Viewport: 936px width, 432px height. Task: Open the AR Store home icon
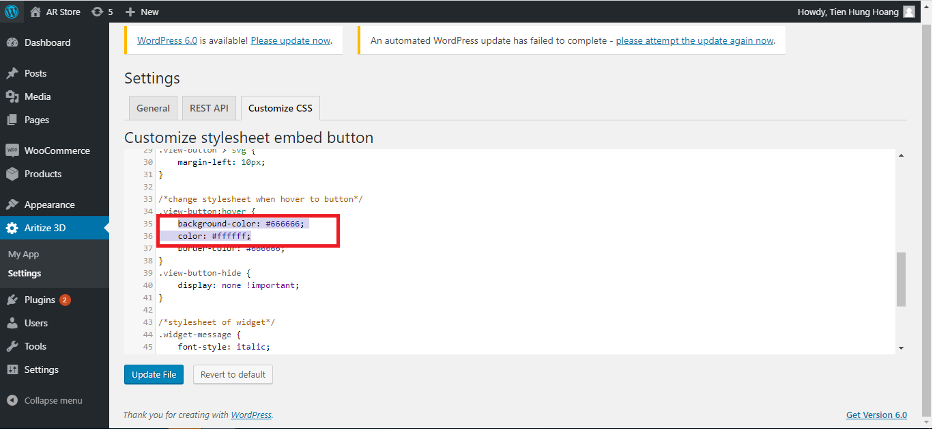click(x=36, y=11)
